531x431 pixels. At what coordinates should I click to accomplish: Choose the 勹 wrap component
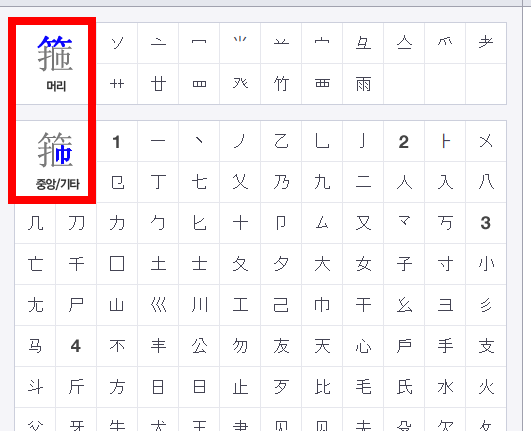158,223
